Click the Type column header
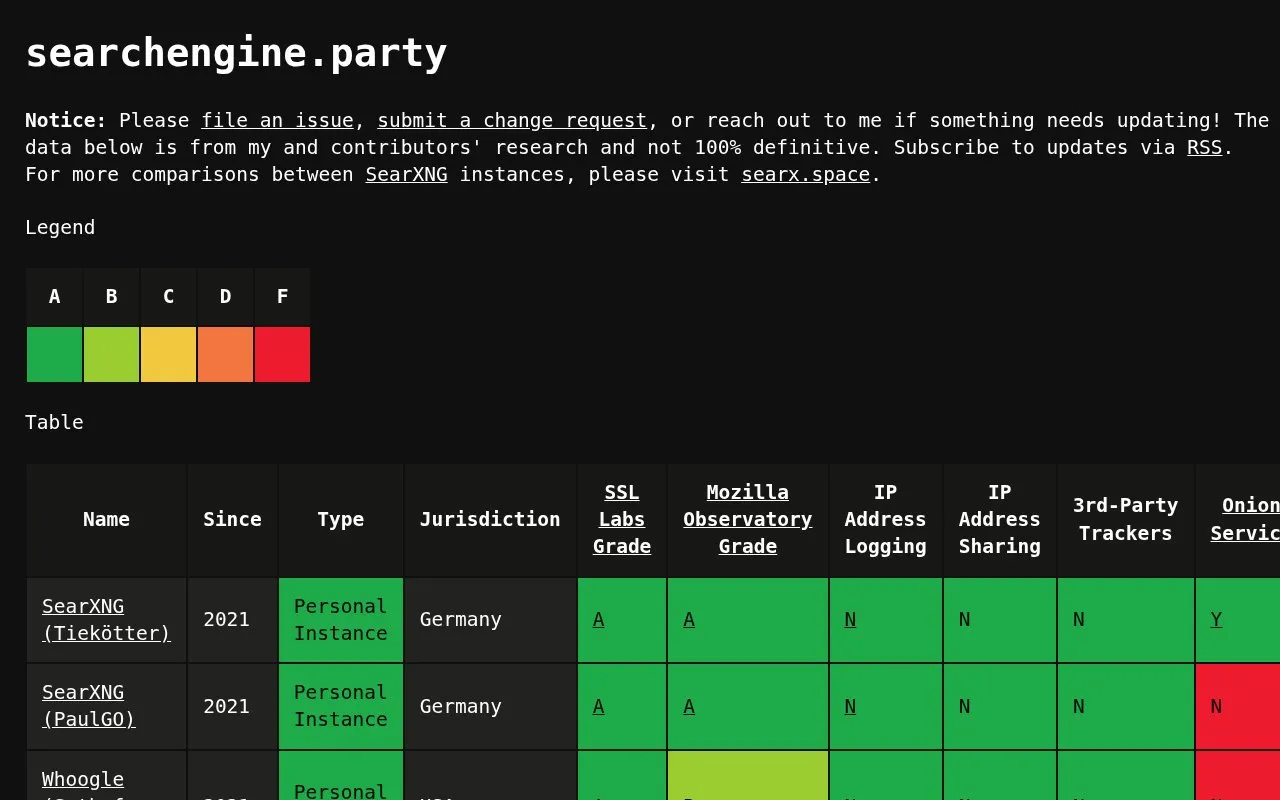The image size is (1280, 800). (x=341, y=519)
